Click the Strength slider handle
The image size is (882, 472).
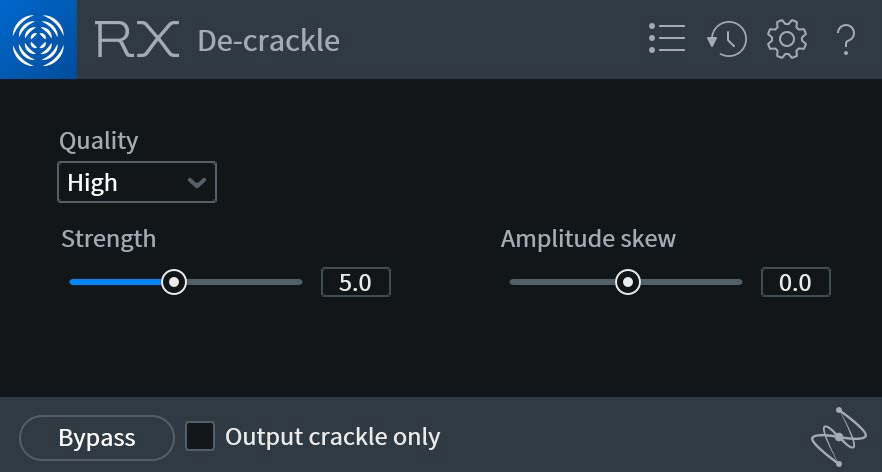[175, 283]
